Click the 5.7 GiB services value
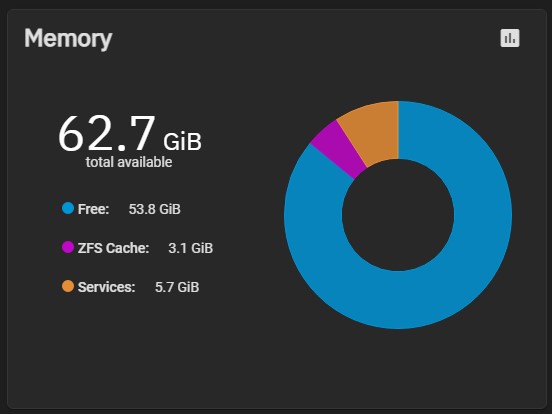This screenshot has height=414, width=552. click(x=177, y=287)
